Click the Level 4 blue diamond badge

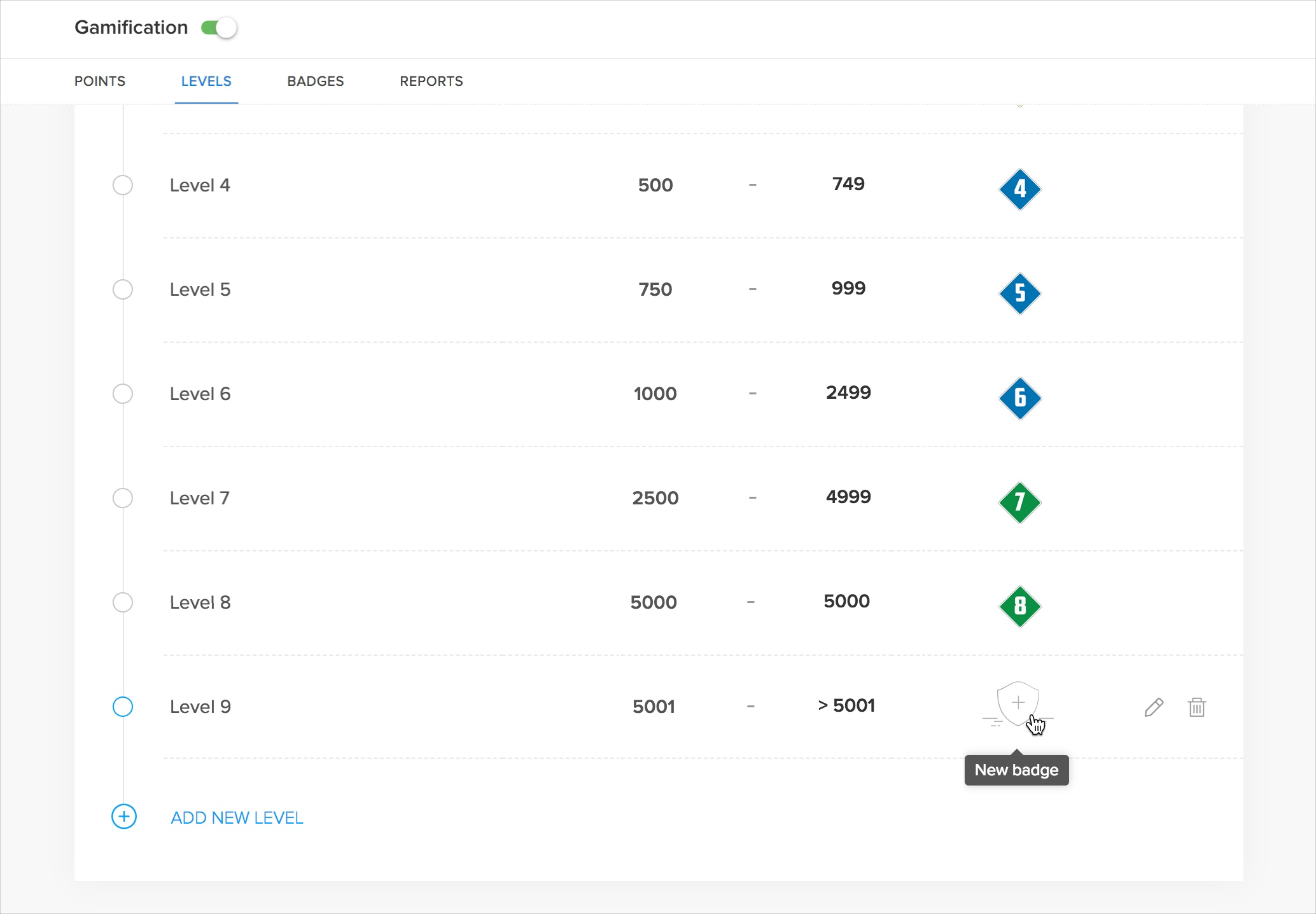tap(1019, 189)
